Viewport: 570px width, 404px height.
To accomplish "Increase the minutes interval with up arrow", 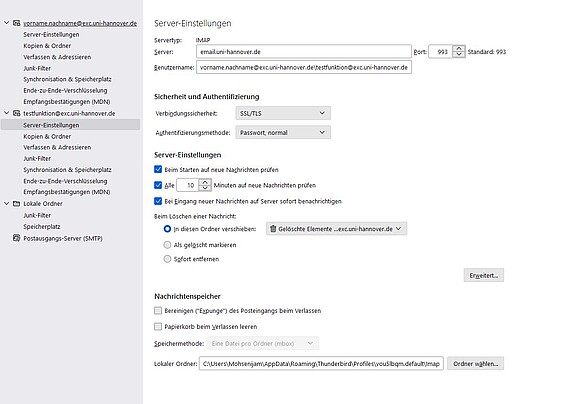I will click(x=205, y=182).
